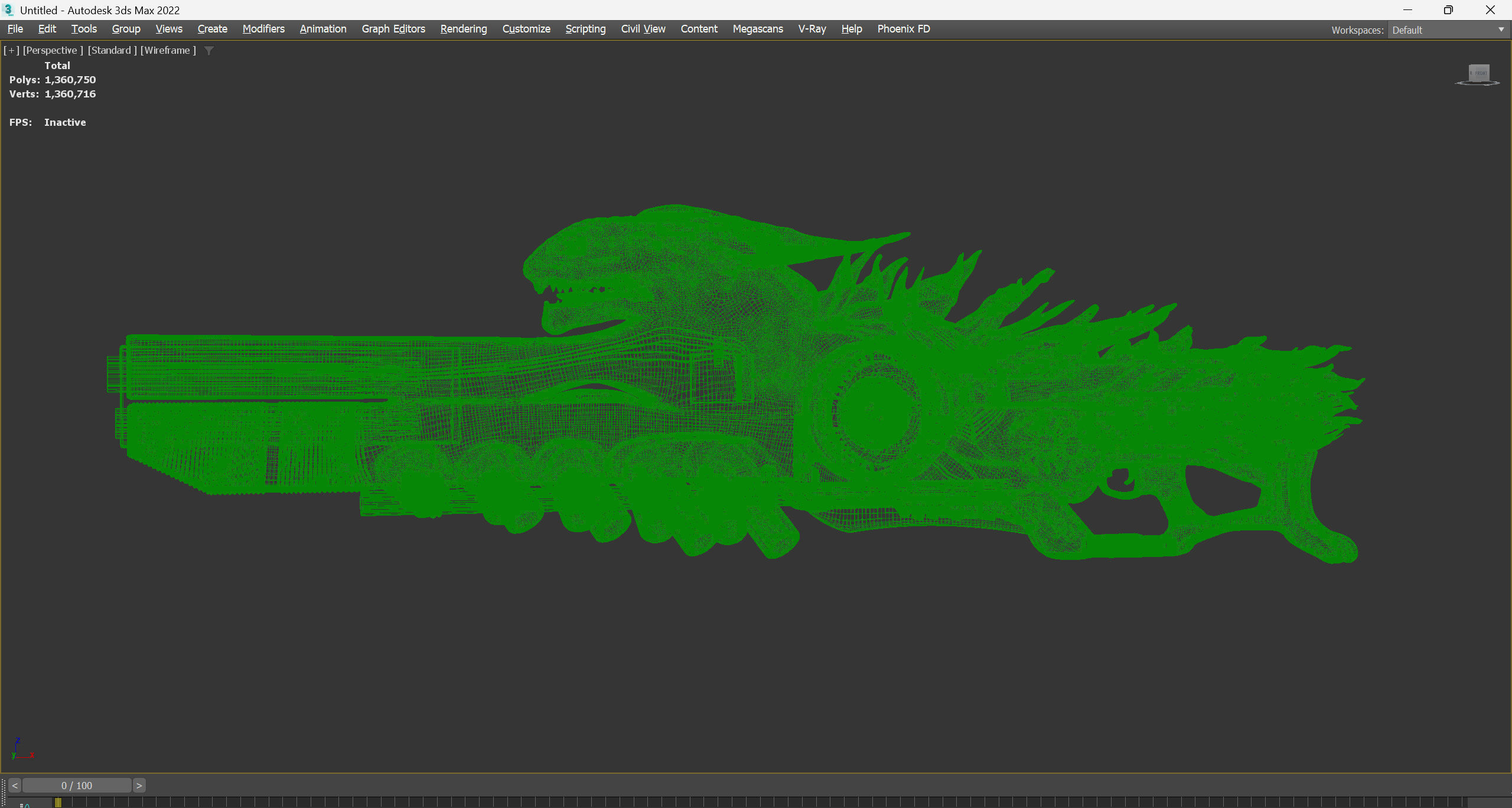Image resolution: width=1512 pixels, height=808 pixels.
Task: Click the Polys count 1,360,750 statistic
Action: [53, 80]
